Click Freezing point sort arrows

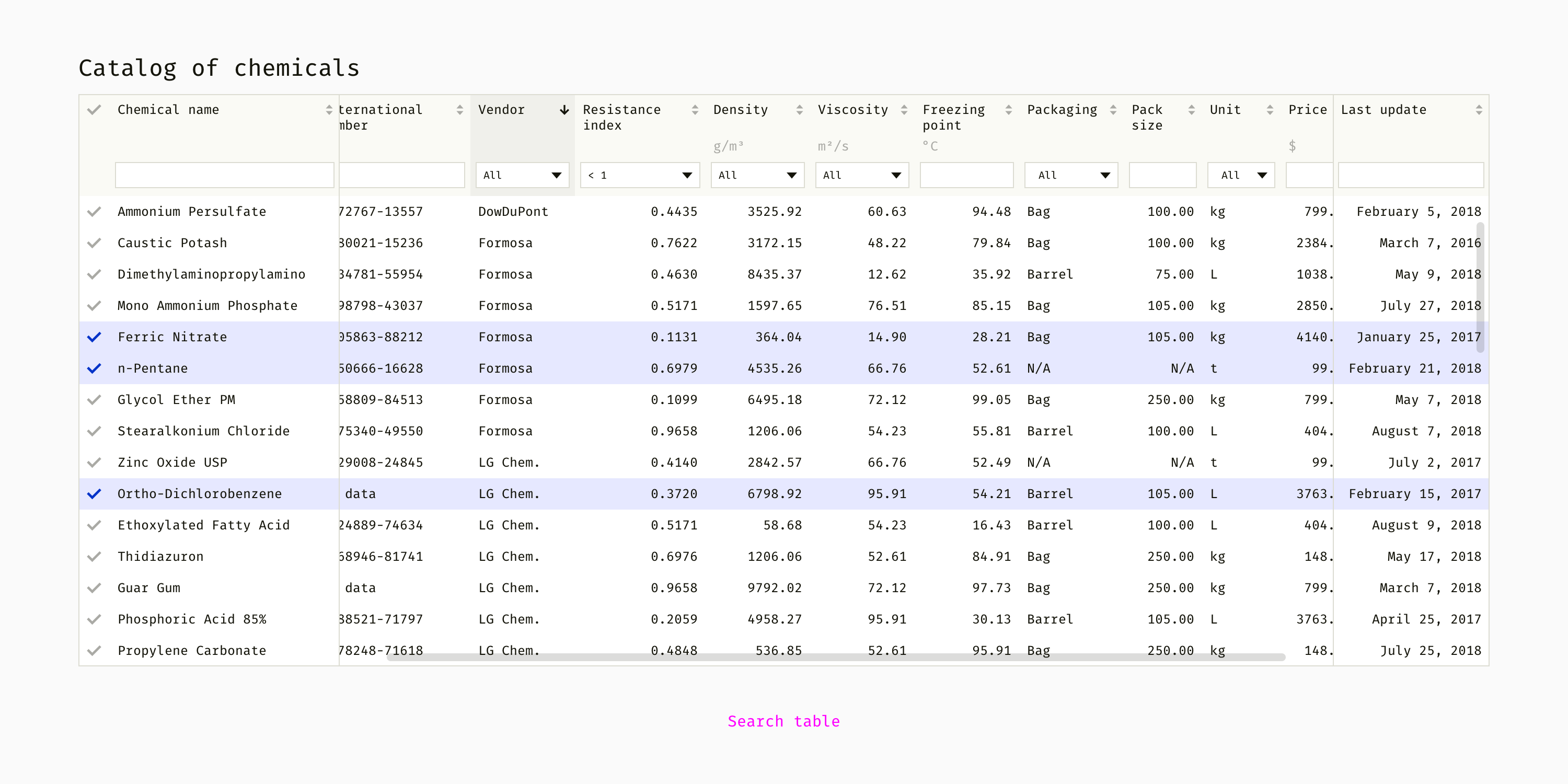click(x=1009, y=110)
